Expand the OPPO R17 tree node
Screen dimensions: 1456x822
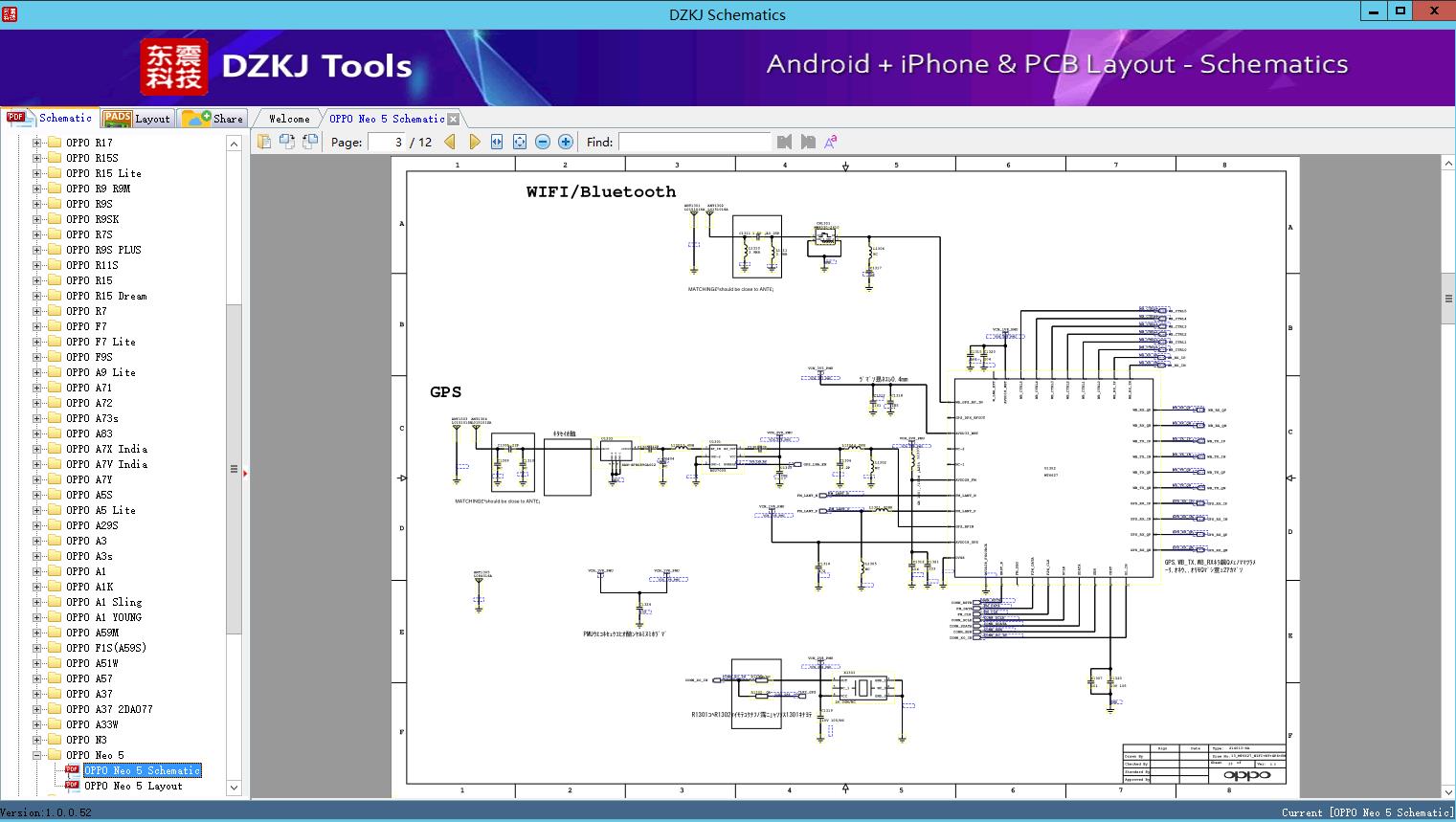click(37, 143)
